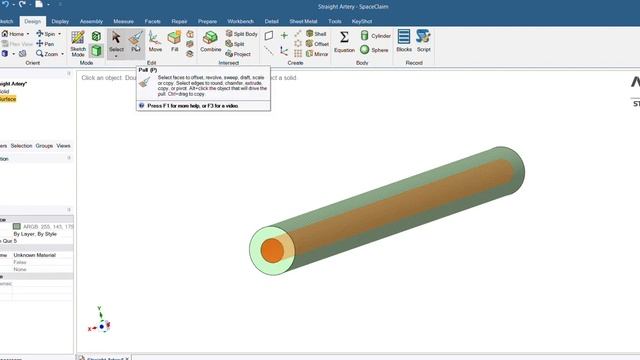Open the Views panel tab

coord(63,146)
